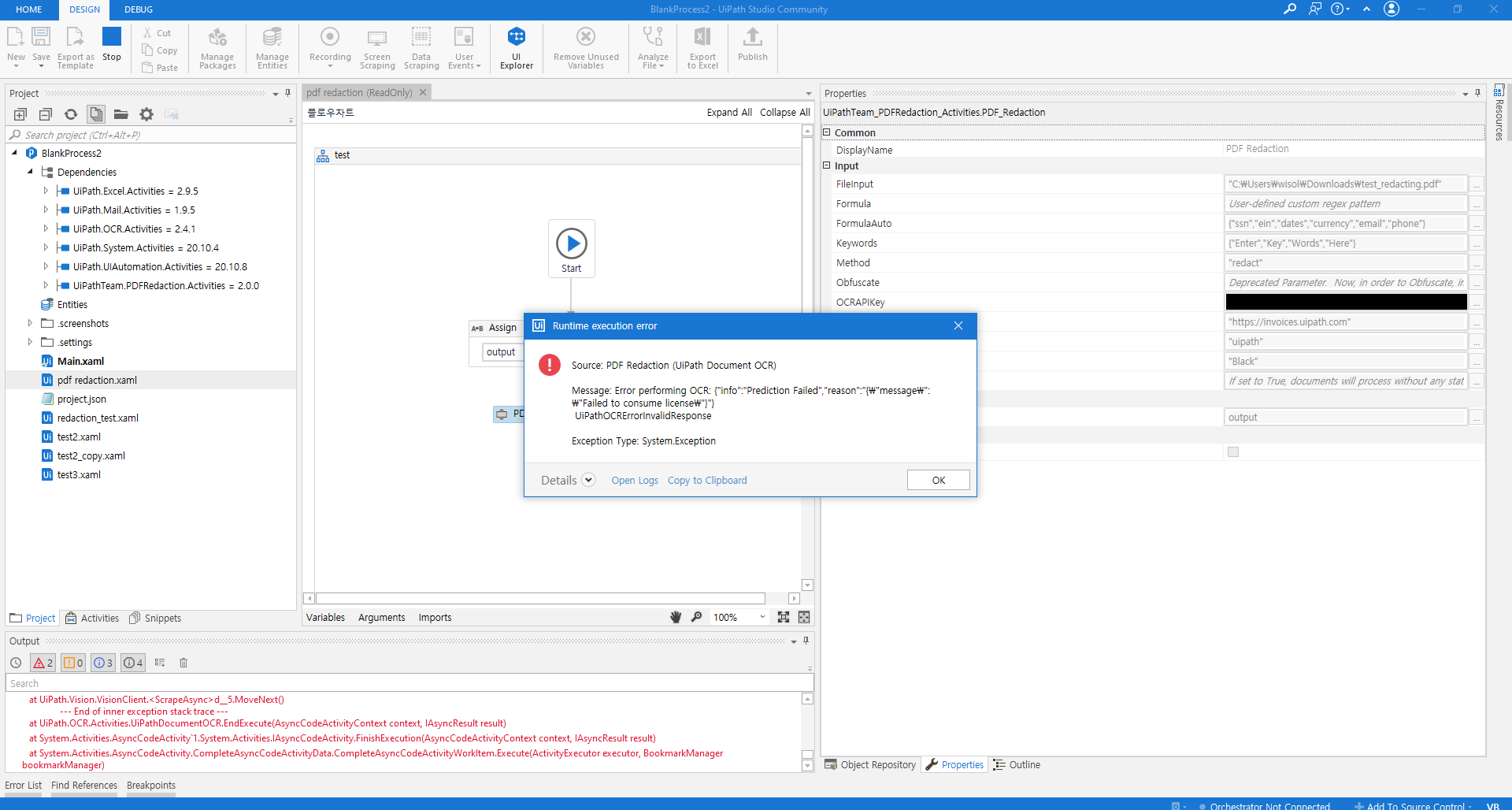Toggle timestamps display in Output panel
1512x810 pixels.
(x=16, y=663)
